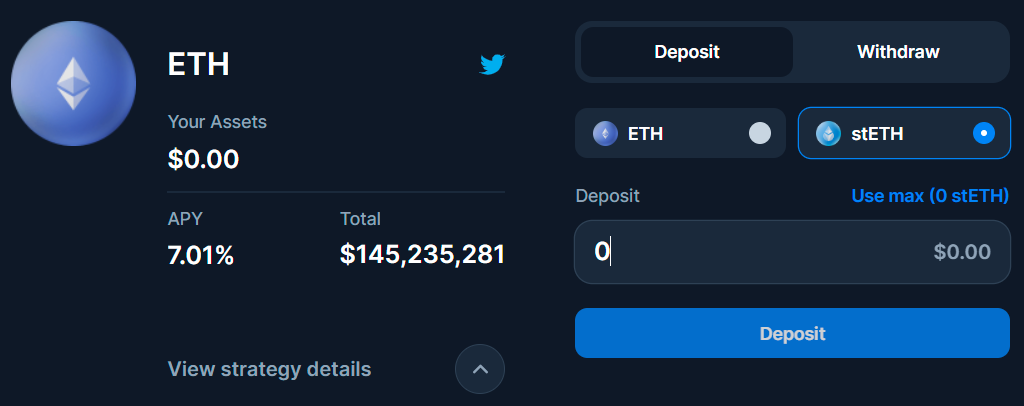Click the ETH strategy title
The width and height of the screenshot is (1024, 406).
pyautogui.click(x=199, y=65)
